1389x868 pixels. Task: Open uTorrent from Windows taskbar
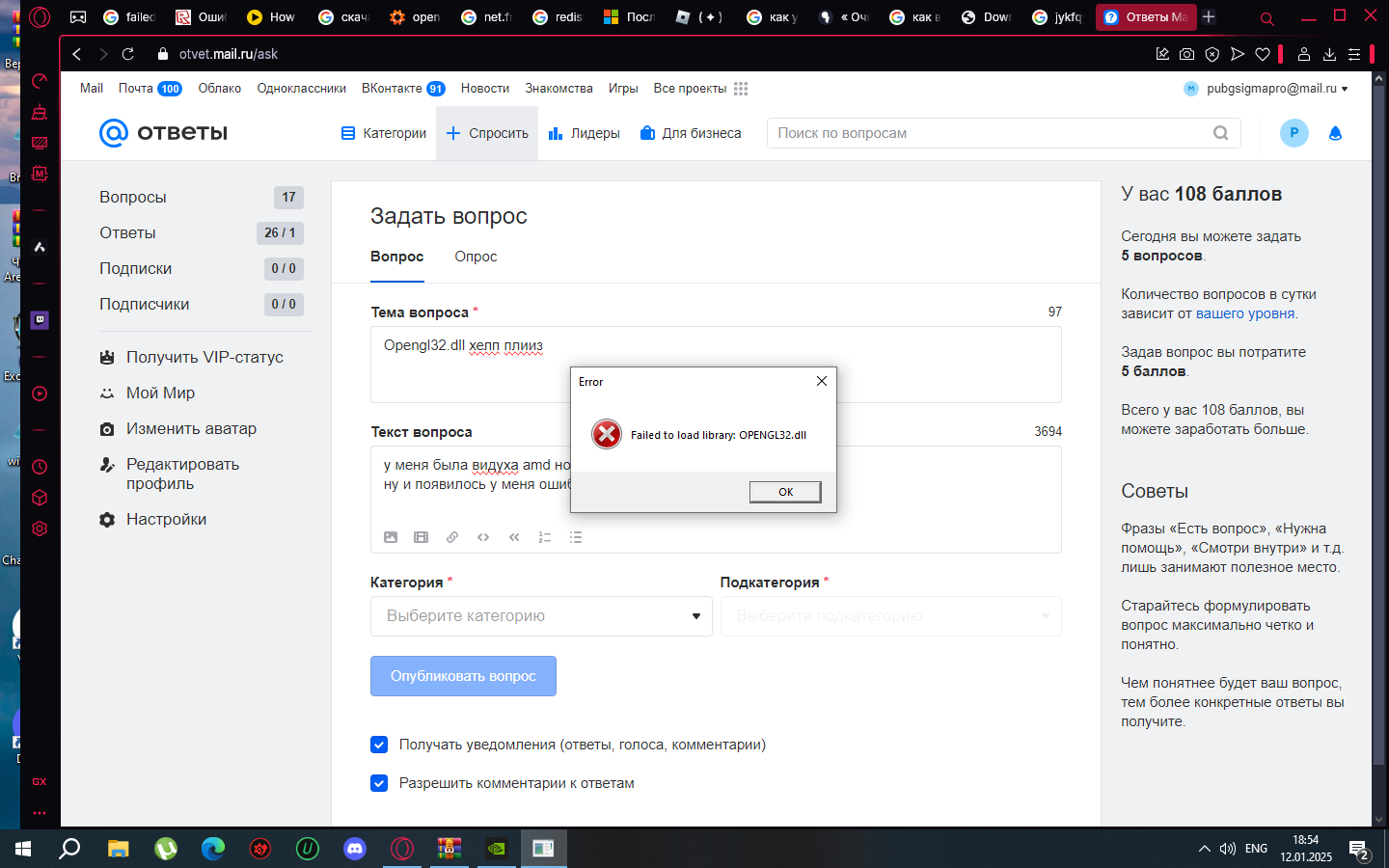[x=166, y=849]
